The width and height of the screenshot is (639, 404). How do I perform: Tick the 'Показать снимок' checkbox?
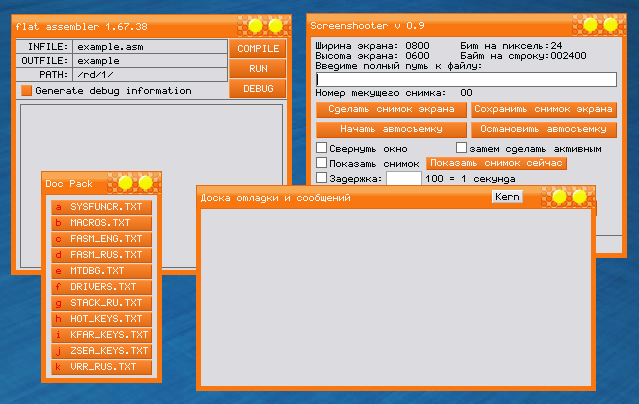tap(321, 163)
